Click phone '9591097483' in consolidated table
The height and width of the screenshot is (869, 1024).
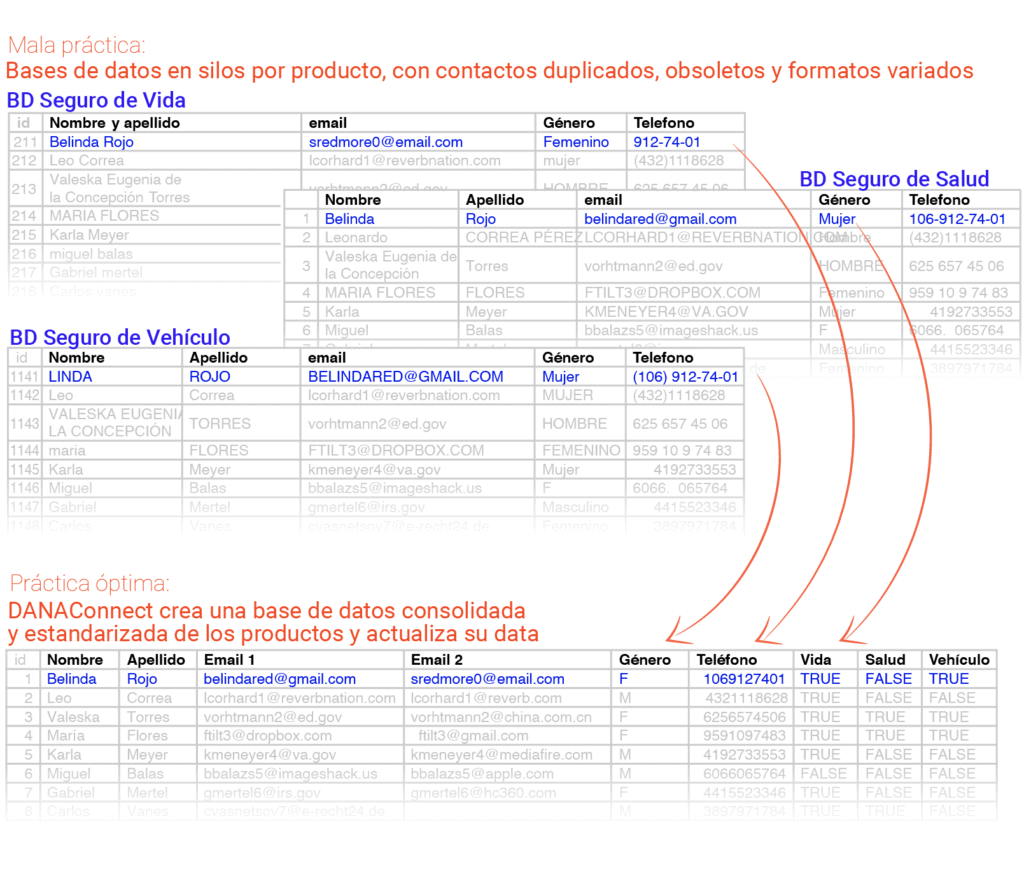coord(744,735)
